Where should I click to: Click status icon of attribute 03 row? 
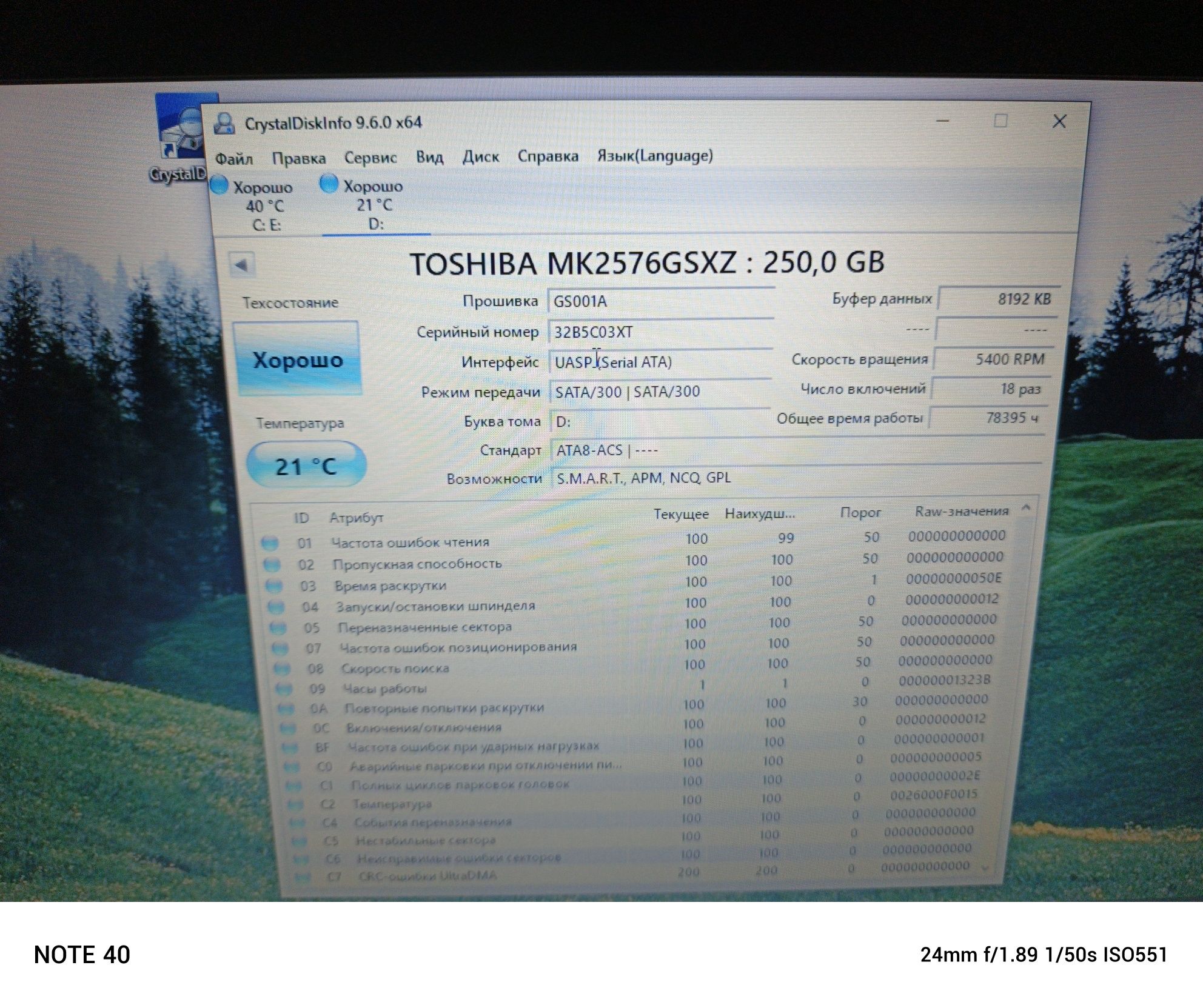pos(275,586)
